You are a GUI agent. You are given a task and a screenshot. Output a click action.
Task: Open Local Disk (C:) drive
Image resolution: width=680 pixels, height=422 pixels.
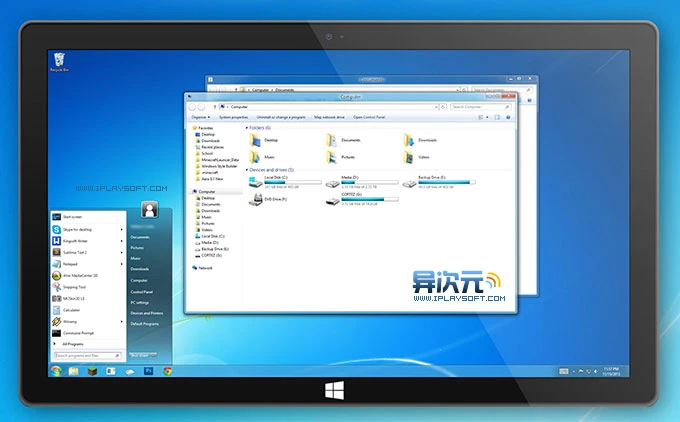click(285, 182)
